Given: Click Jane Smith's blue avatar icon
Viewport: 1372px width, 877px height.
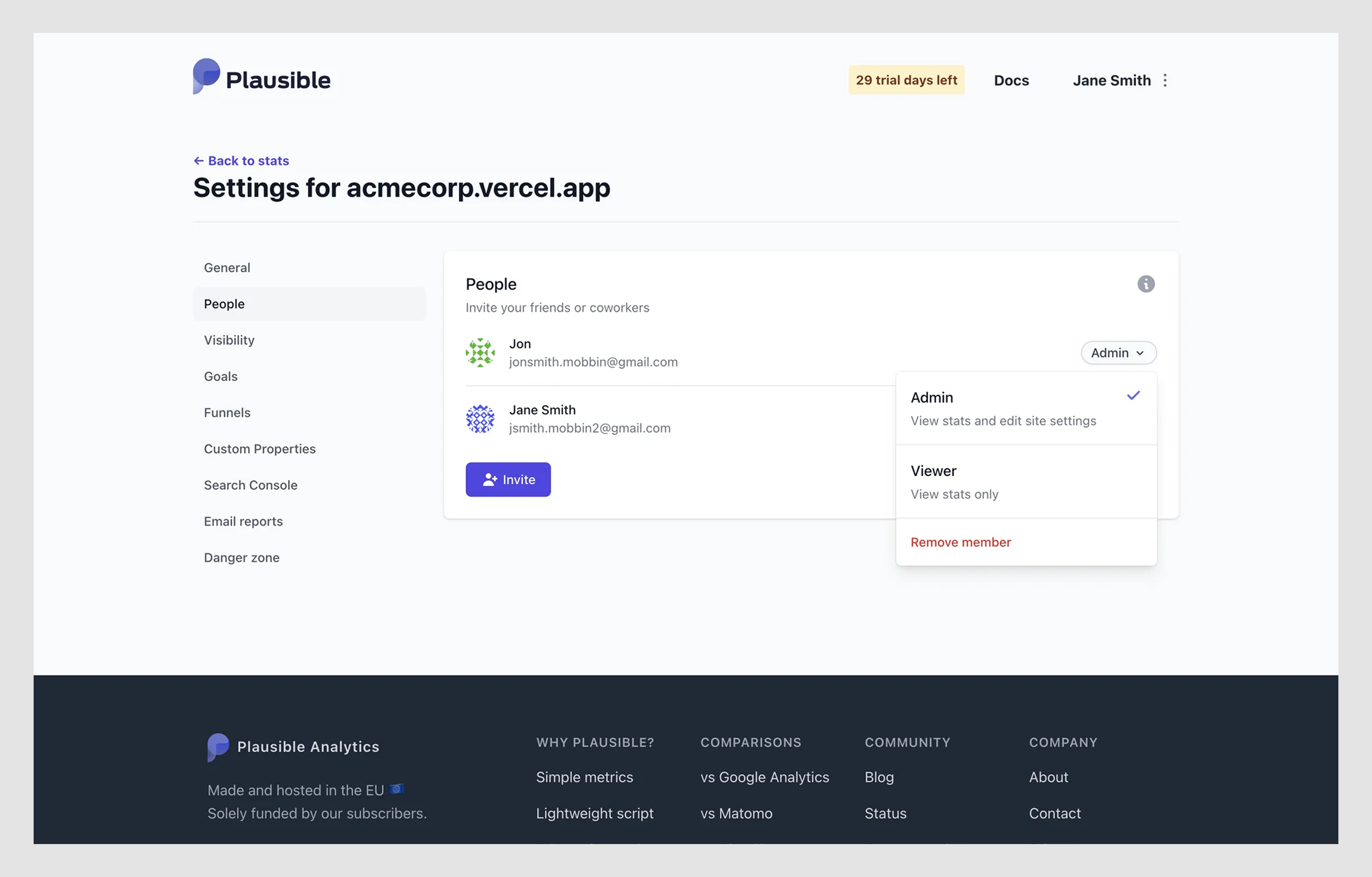Looking at the screenshot, I should coord(480,419).
